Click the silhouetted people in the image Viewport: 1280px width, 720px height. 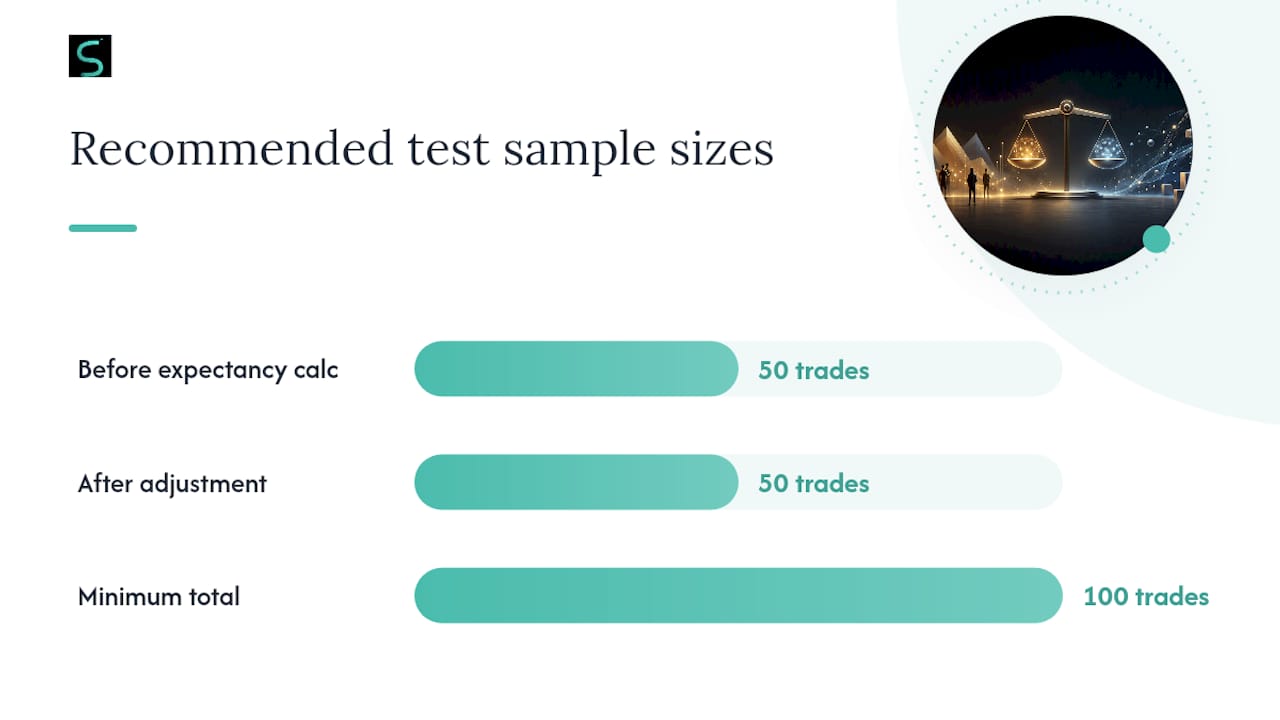964,182
